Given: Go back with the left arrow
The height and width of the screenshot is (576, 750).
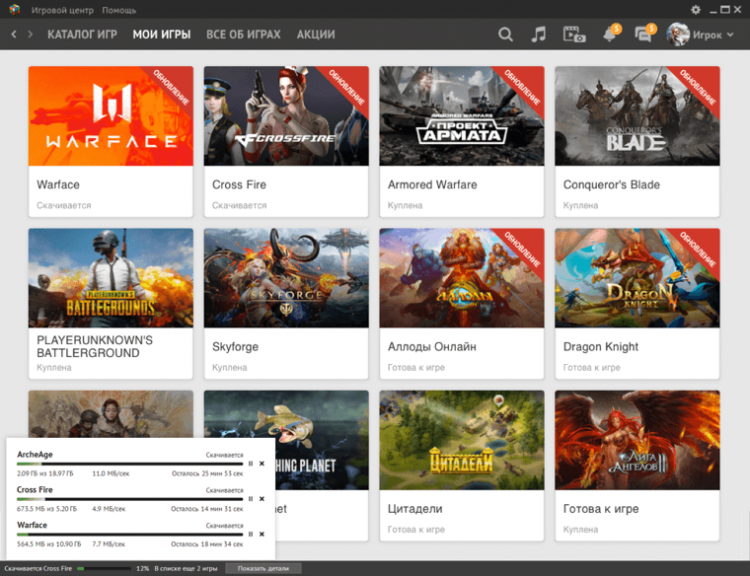Looking at the screenshot, I should (x=14, y=34).
